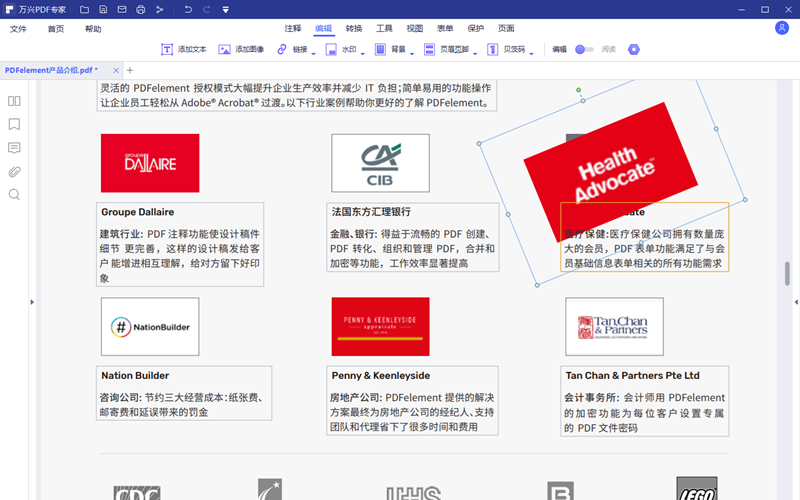Screen dimensions: 800x500
Task: Open the Attachments paperclip panel
Action: point(14,171)
